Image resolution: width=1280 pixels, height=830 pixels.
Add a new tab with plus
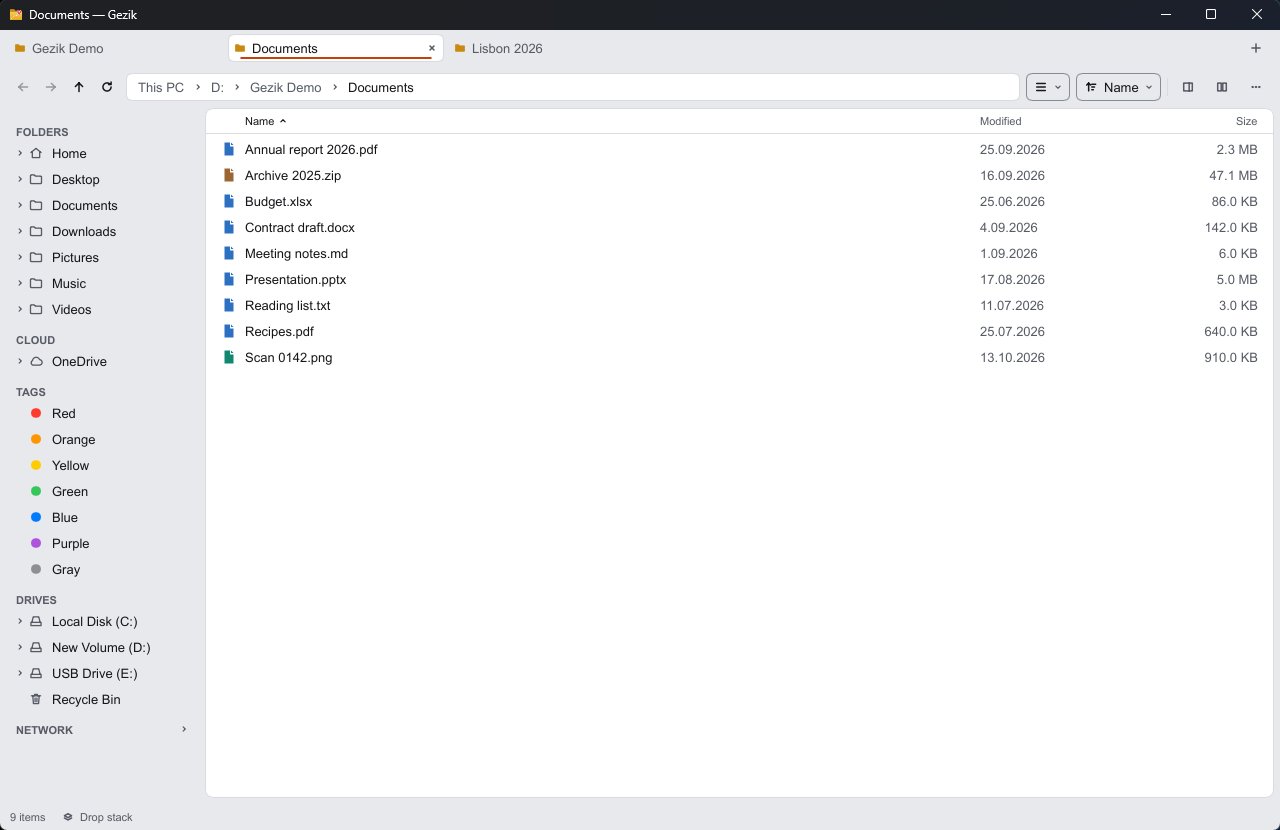pos(1256,48)
